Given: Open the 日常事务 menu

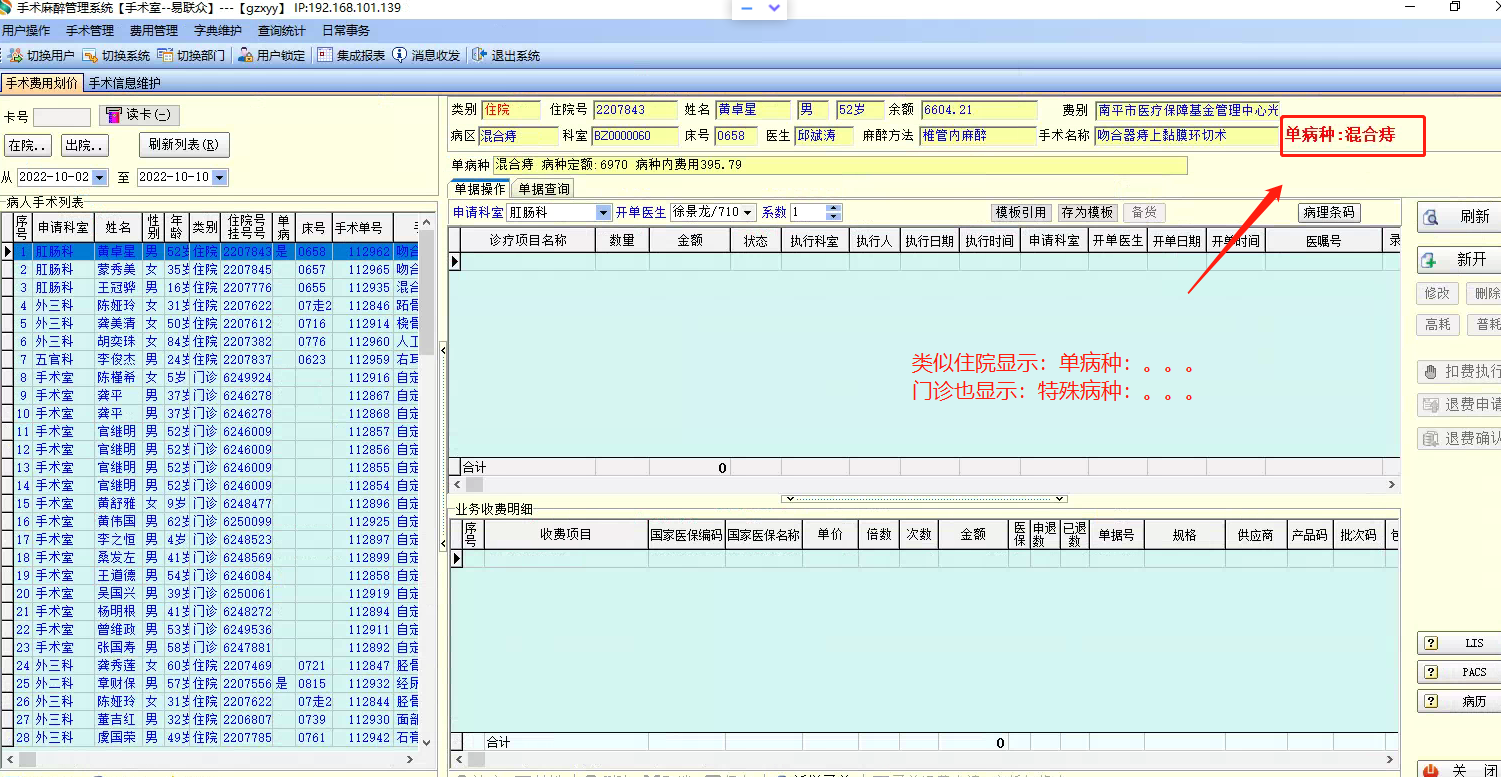Looking at the screenshot, I should click(x=346, y=31).
